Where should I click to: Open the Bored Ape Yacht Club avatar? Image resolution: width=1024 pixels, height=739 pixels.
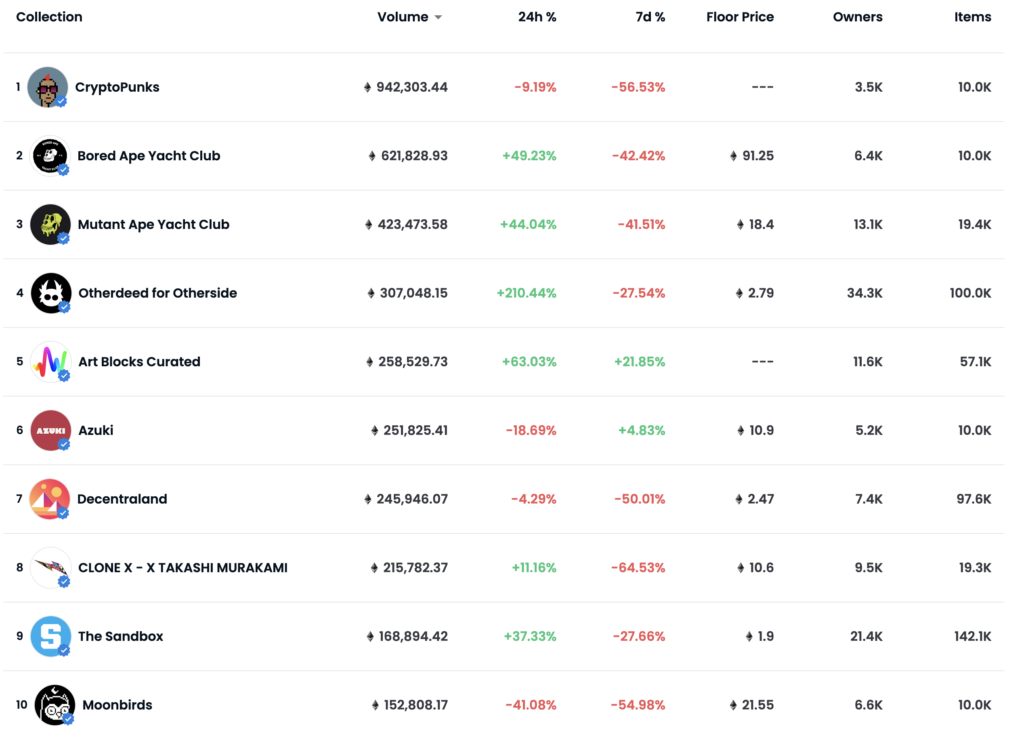(50, 155)
